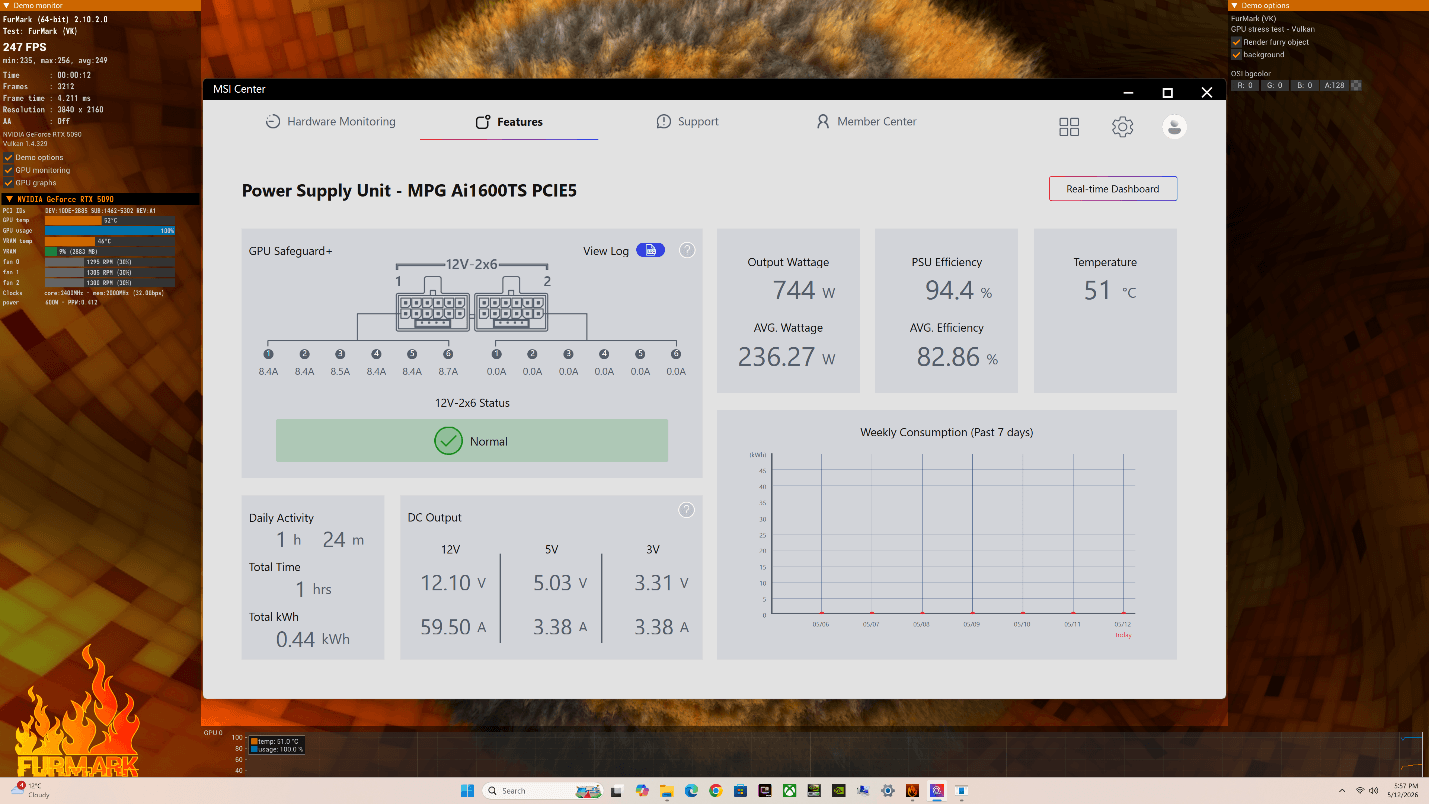Click the Real-time Dashboard button

(1113, 189)
